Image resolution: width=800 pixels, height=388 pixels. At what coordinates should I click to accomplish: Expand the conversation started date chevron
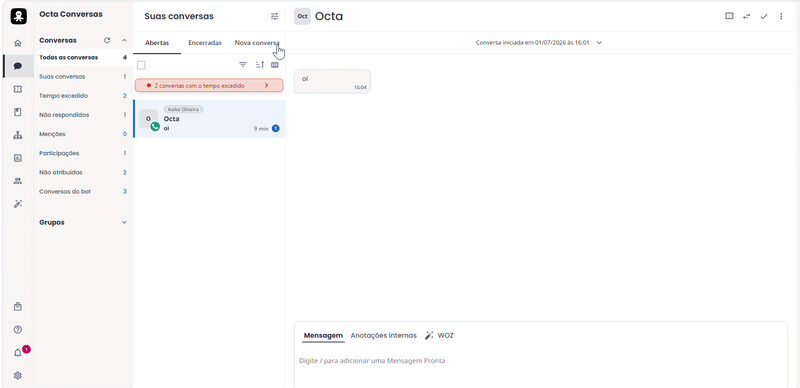tap(599, 43)
